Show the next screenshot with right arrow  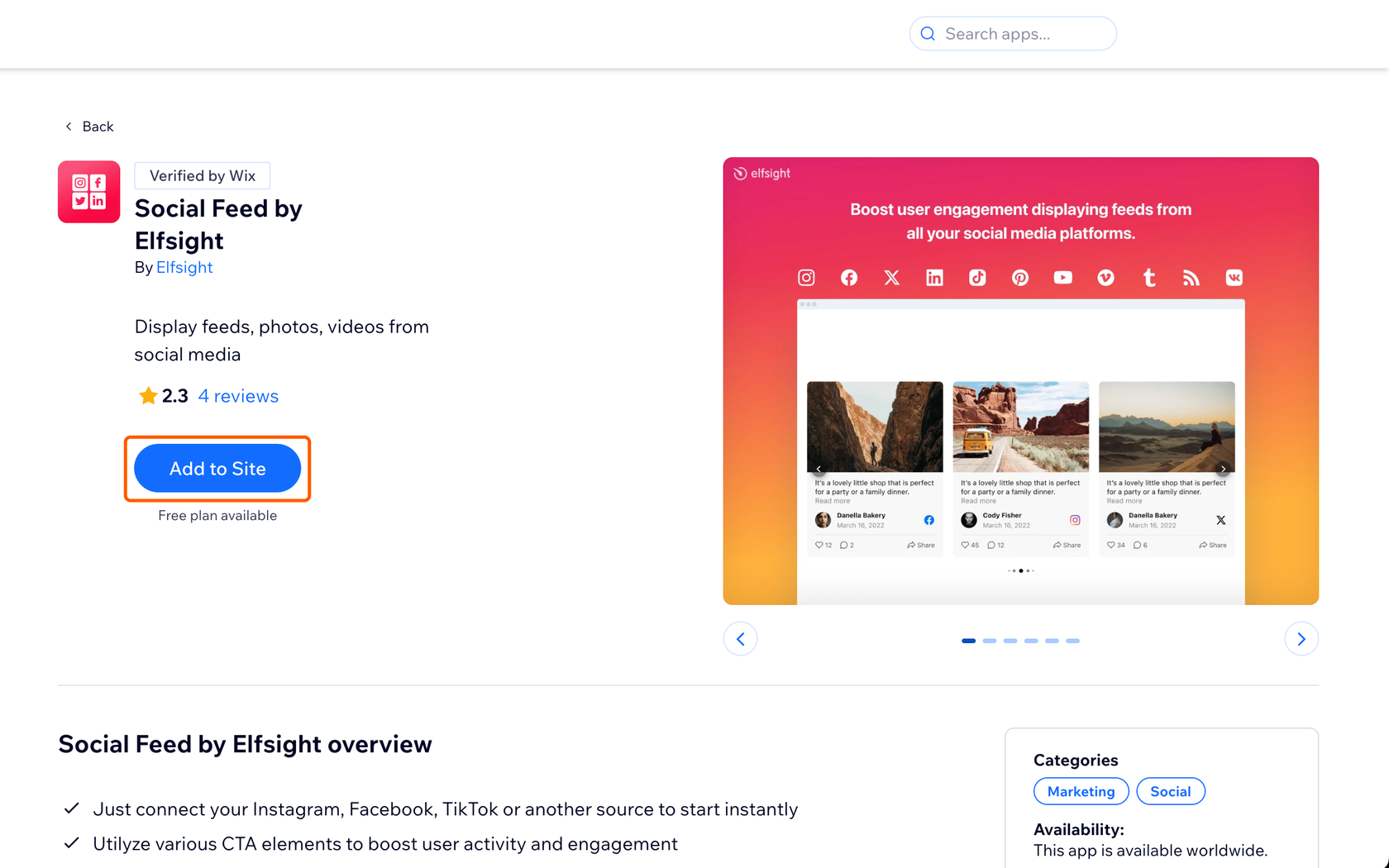pyautogui.click(x=1301, y=639)
